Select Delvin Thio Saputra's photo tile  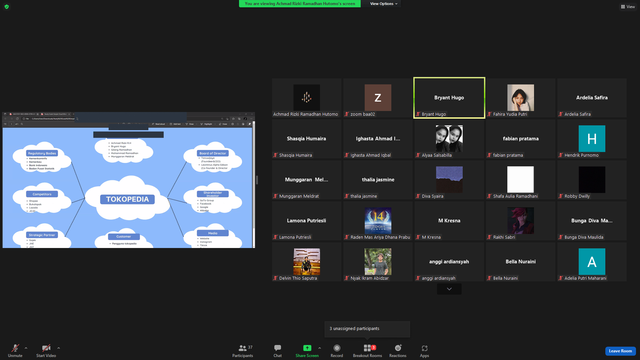click(x=307, y=262)
